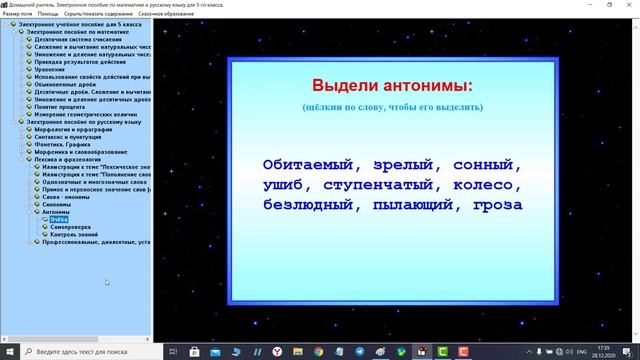640x360 pixels.
Task: Click the icon beside 'Использование свойств действий'
Action: coord(29,77)
